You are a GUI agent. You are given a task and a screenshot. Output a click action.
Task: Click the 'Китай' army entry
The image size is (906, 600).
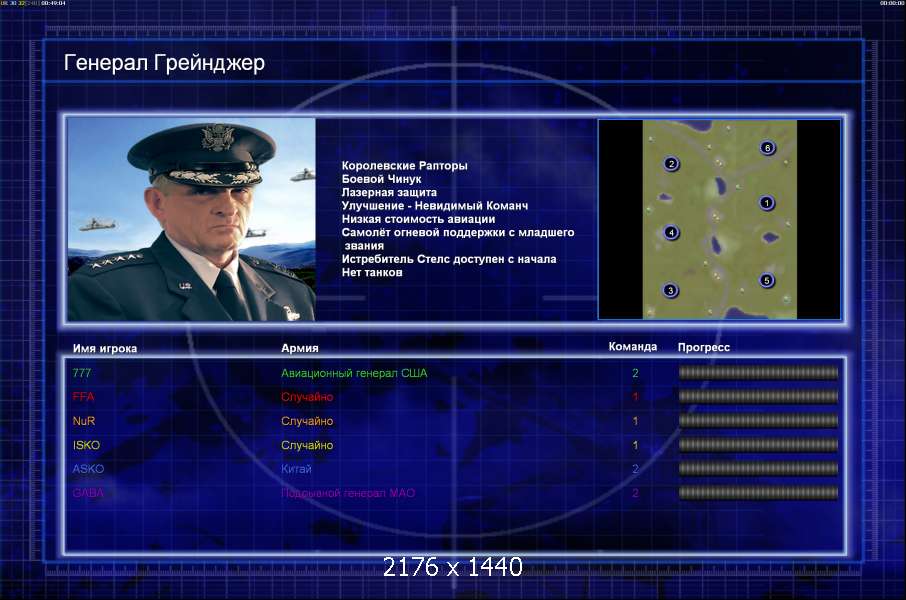297,469
